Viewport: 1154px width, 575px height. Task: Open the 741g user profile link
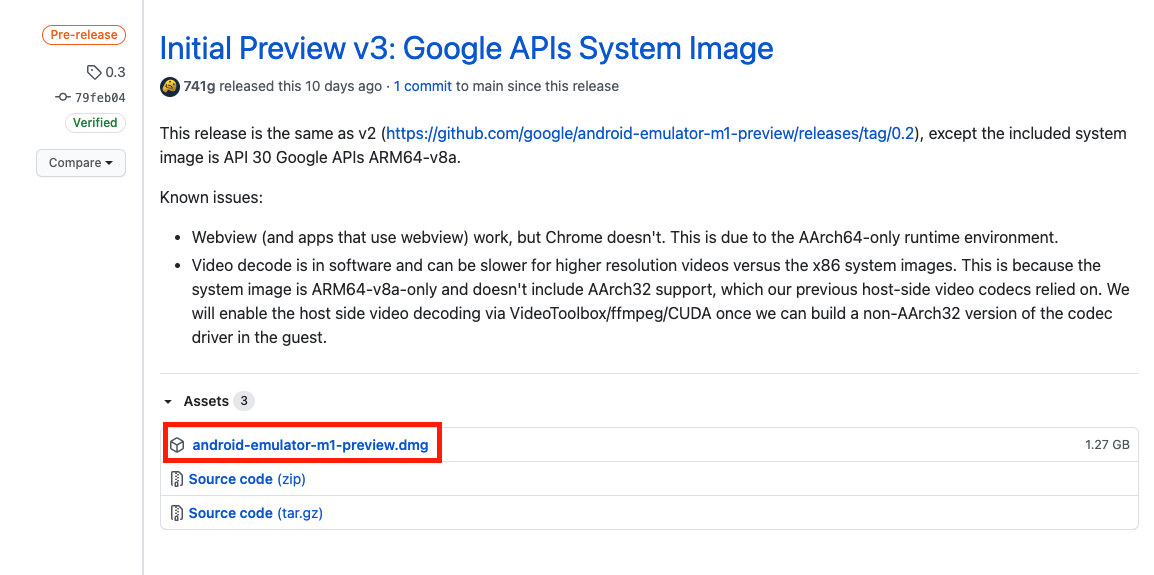pyautogui.click(x=199, y=86)
